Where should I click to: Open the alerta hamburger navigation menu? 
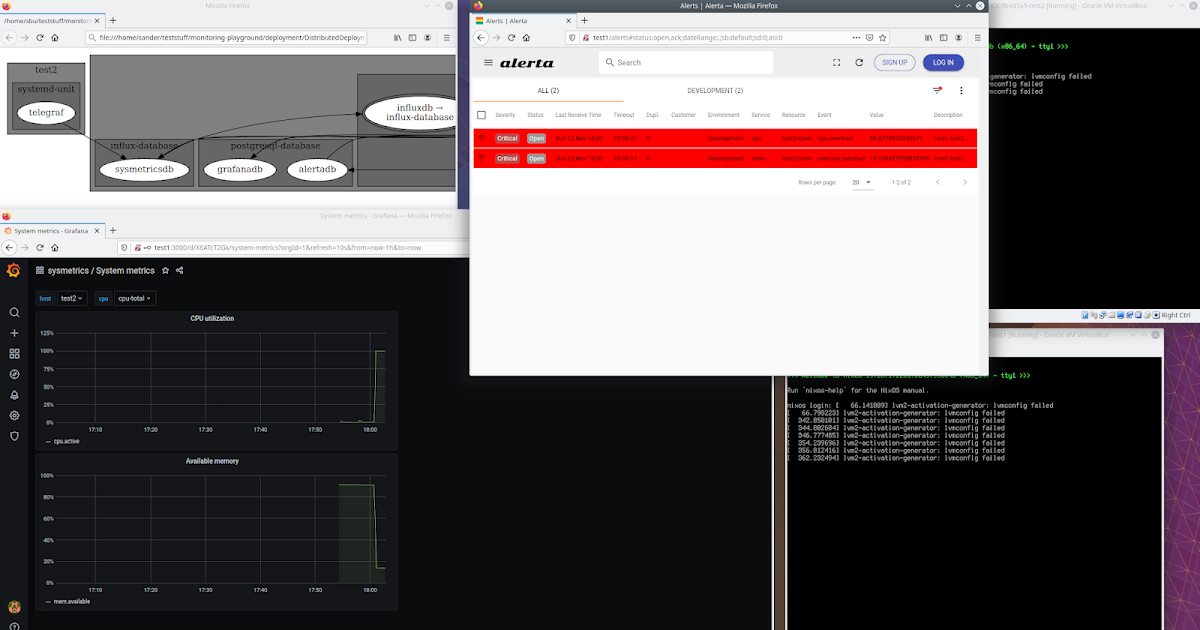click(x=489, y=62)
